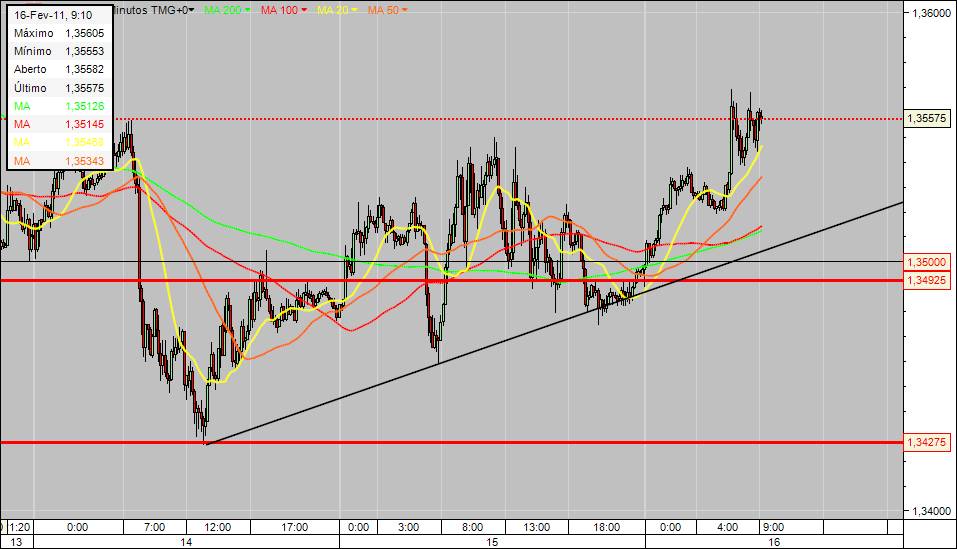Click the Aberto value 1,35582
Viewport: 957px width, 549px height.
pos(84,69)
